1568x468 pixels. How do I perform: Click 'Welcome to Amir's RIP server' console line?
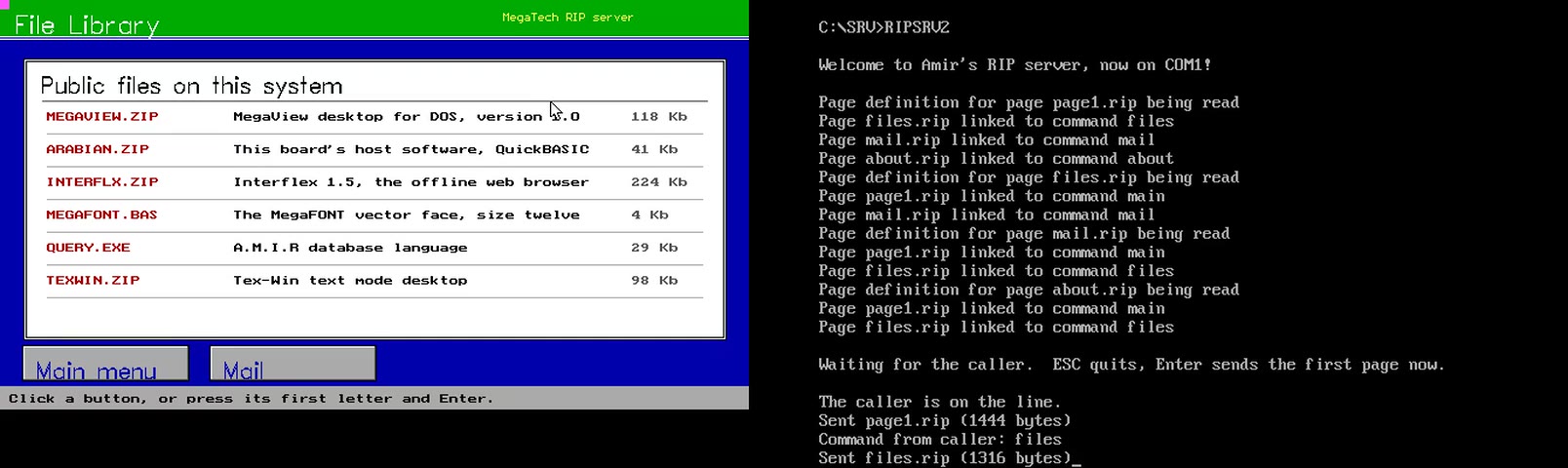1015,65
